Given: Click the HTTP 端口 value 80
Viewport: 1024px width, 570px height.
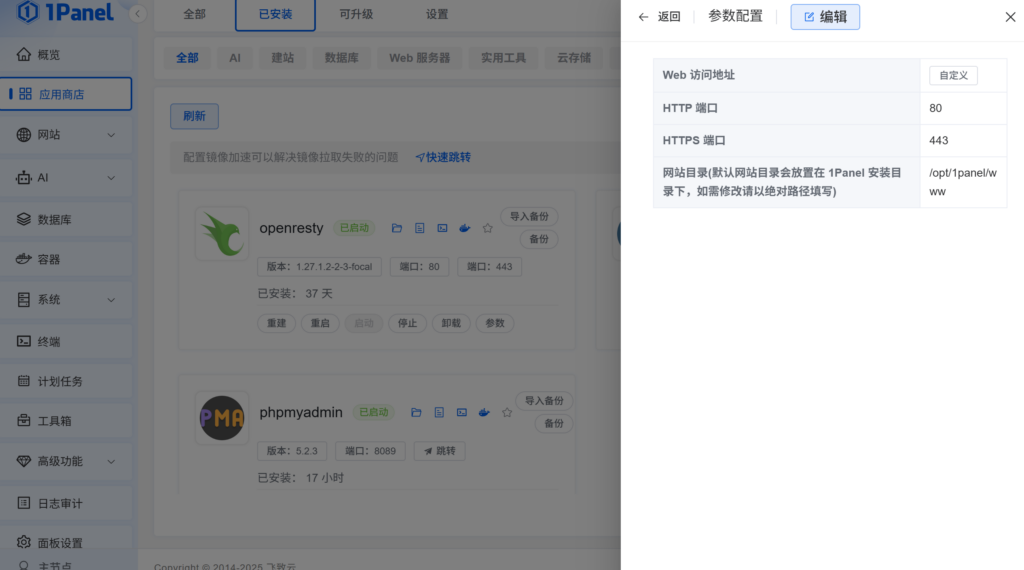Looking at the screenshot, I should pos(935,108).
